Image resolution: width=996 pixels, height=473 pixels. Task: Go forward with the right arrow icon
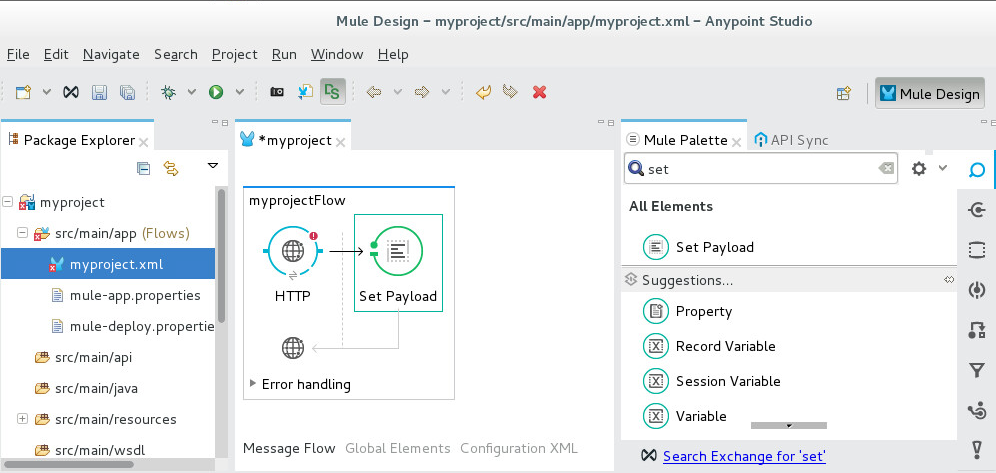422,93
